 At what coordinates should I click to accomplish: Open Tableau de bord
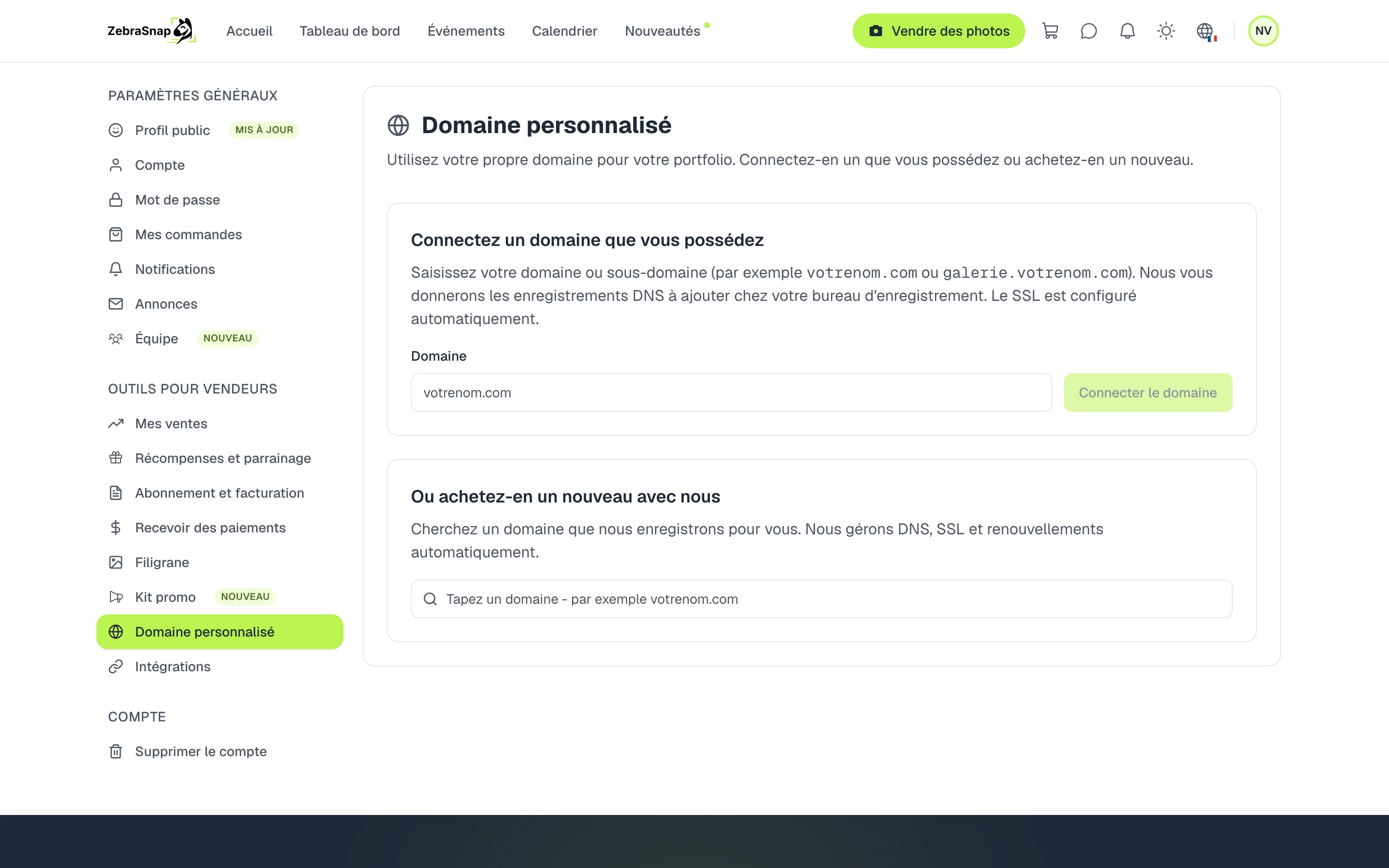(x=350, y=31)
